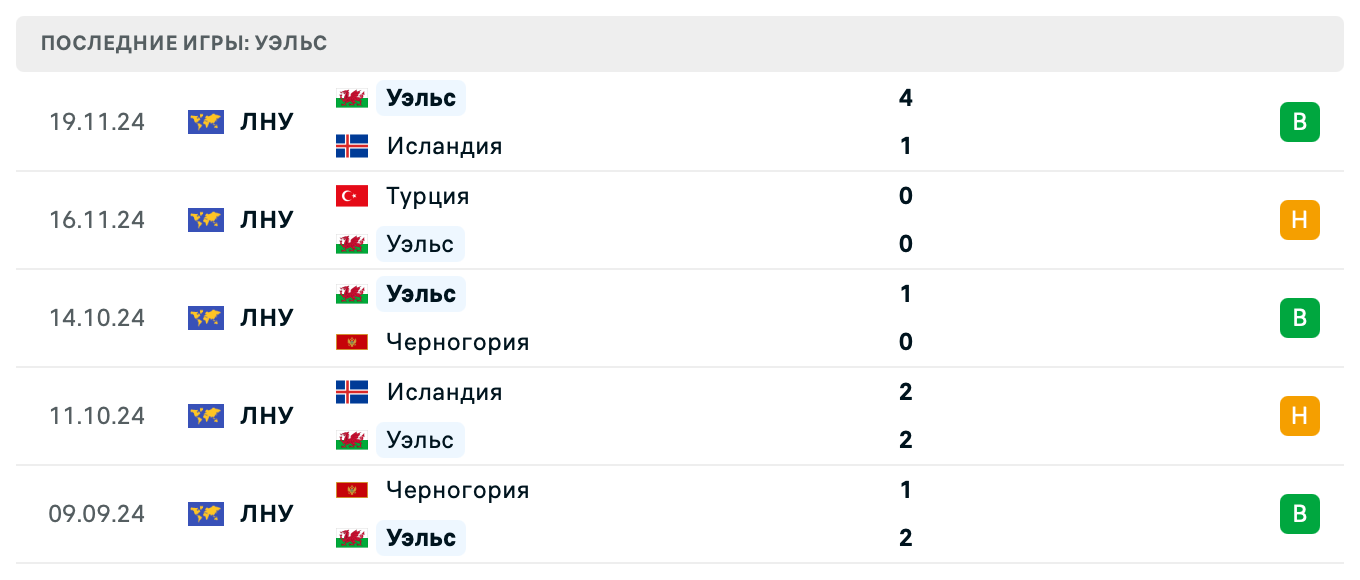Click the ЛНУ league icon for the 09.09.24 match

205,514
